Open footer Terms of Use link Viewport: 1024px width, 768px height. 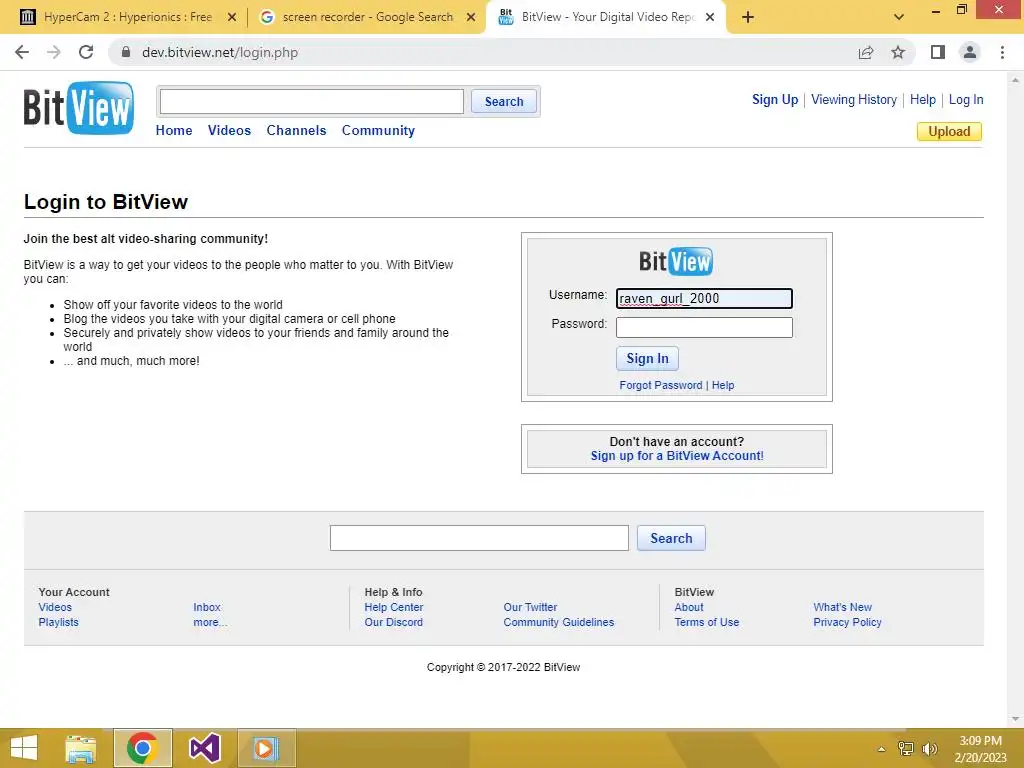click(707, 622)
